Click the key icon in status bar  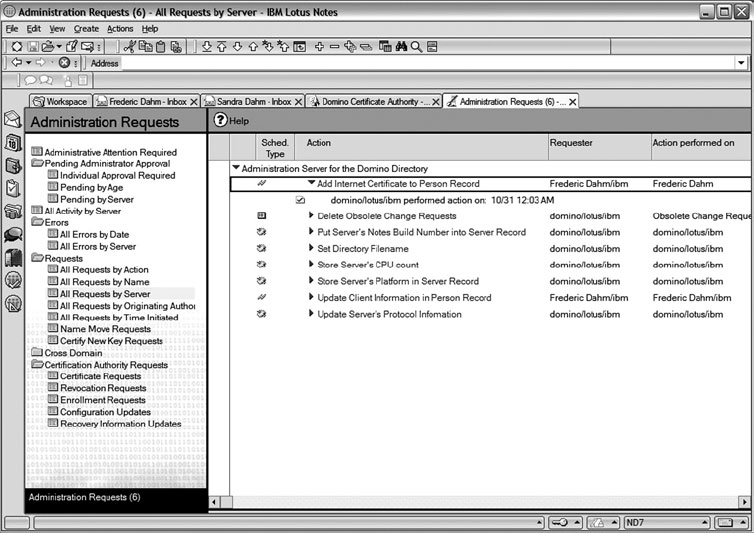point(559,522)
